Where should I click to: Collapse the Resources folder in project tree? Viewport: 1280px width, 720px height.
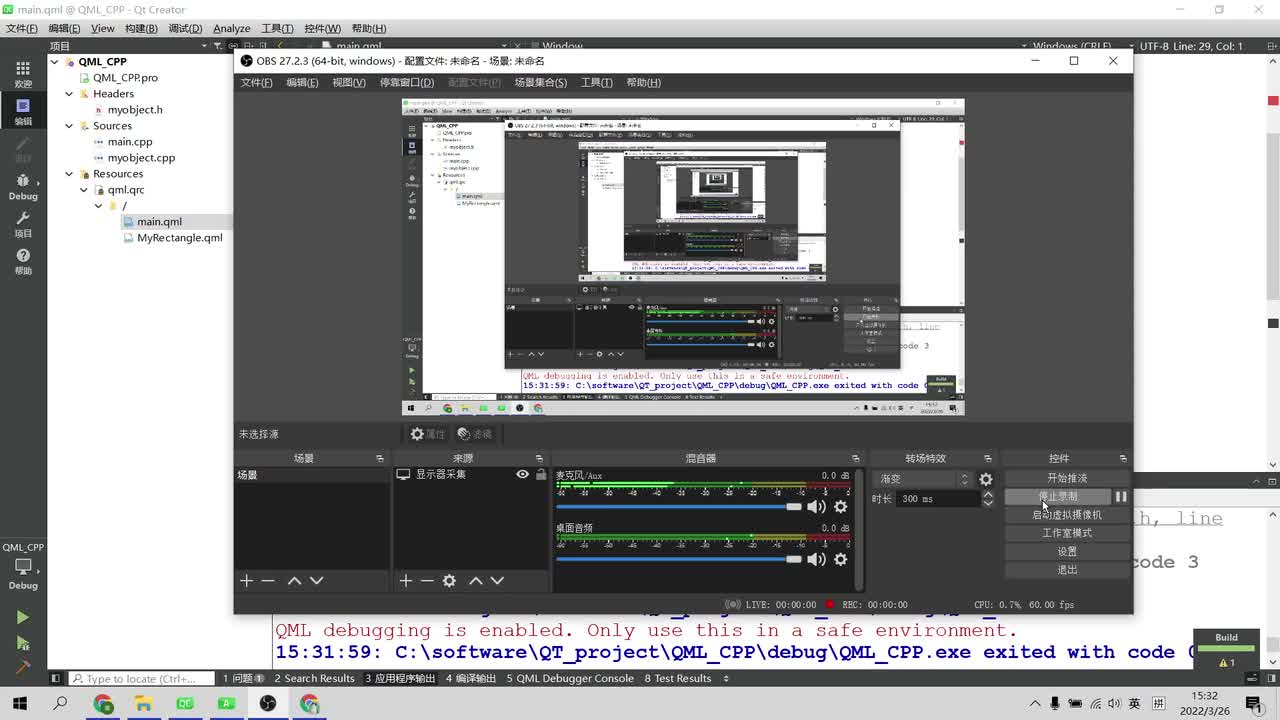pos(69,174)
